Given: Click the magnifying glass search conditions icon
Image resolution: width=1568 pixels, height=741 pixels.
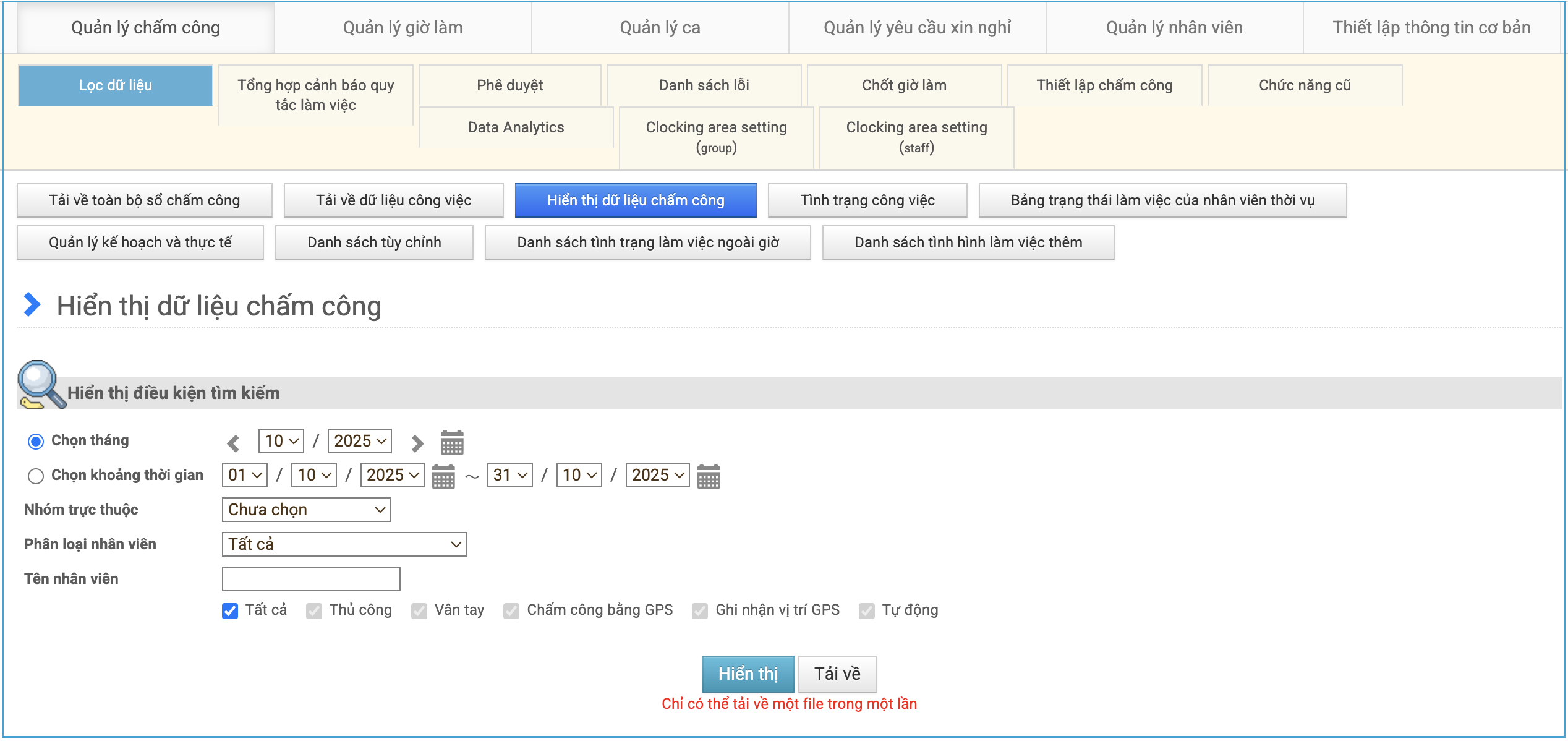Looking at the screenshot, I should pos(40,385).
